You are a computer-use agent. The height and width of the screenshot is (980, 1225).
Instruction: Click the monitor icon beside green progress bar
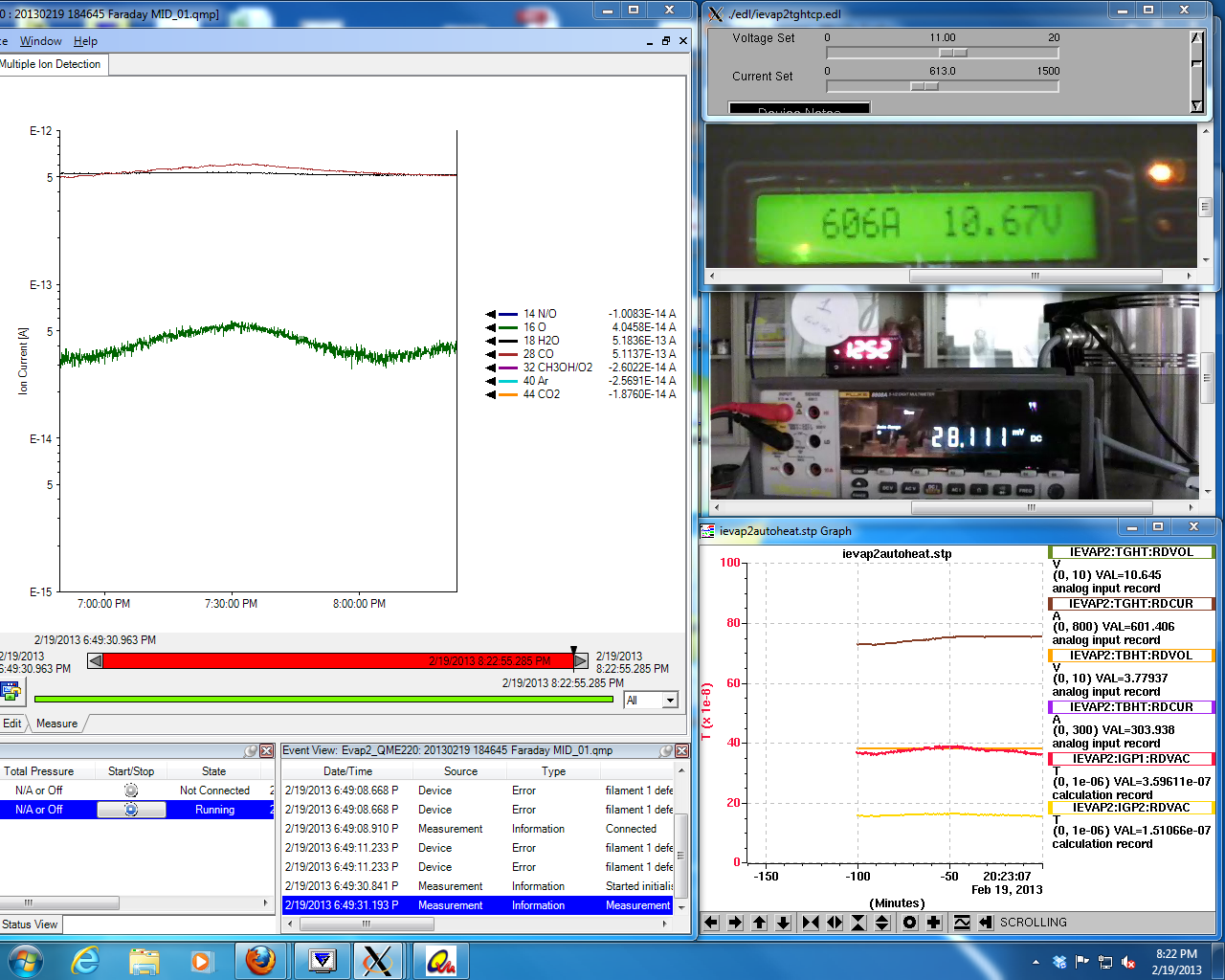pyautogui.click(x=11, y=690)
